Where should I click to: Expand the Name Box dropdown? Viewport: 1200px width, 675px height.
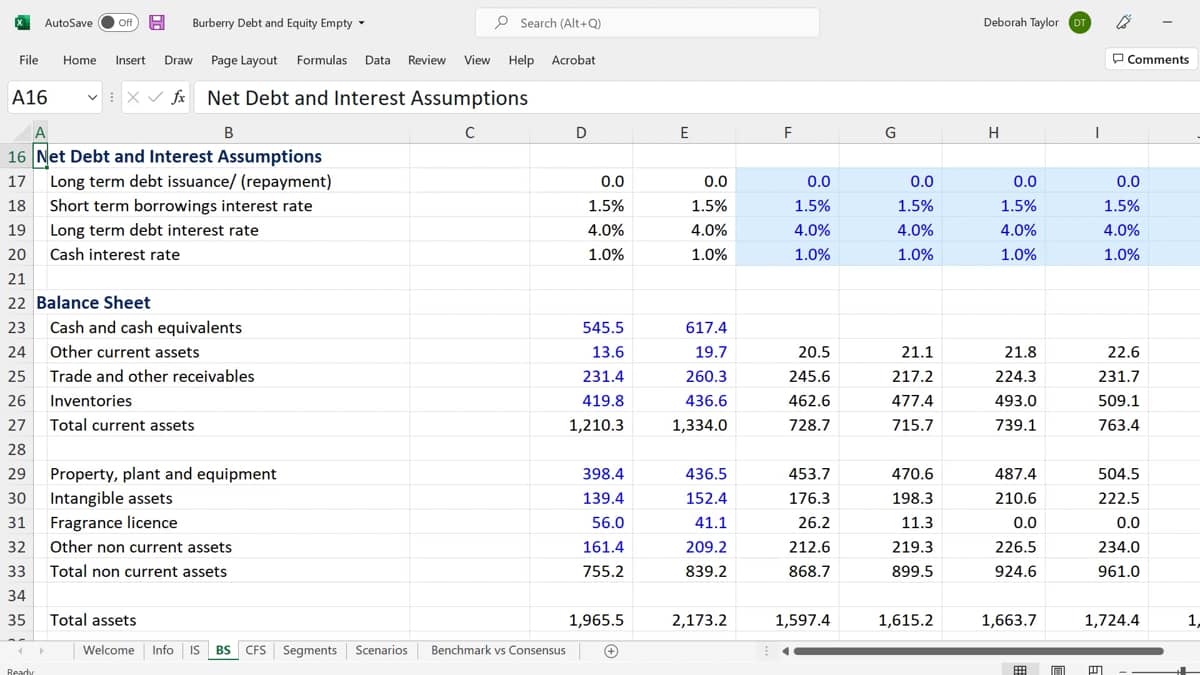[x=93, y=98]
